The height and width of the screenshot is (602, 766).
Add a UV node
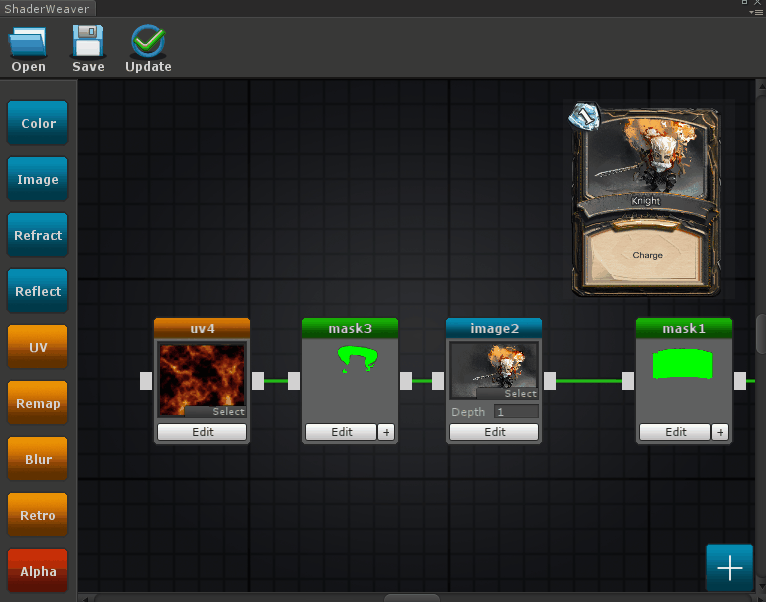click(38, 347)
